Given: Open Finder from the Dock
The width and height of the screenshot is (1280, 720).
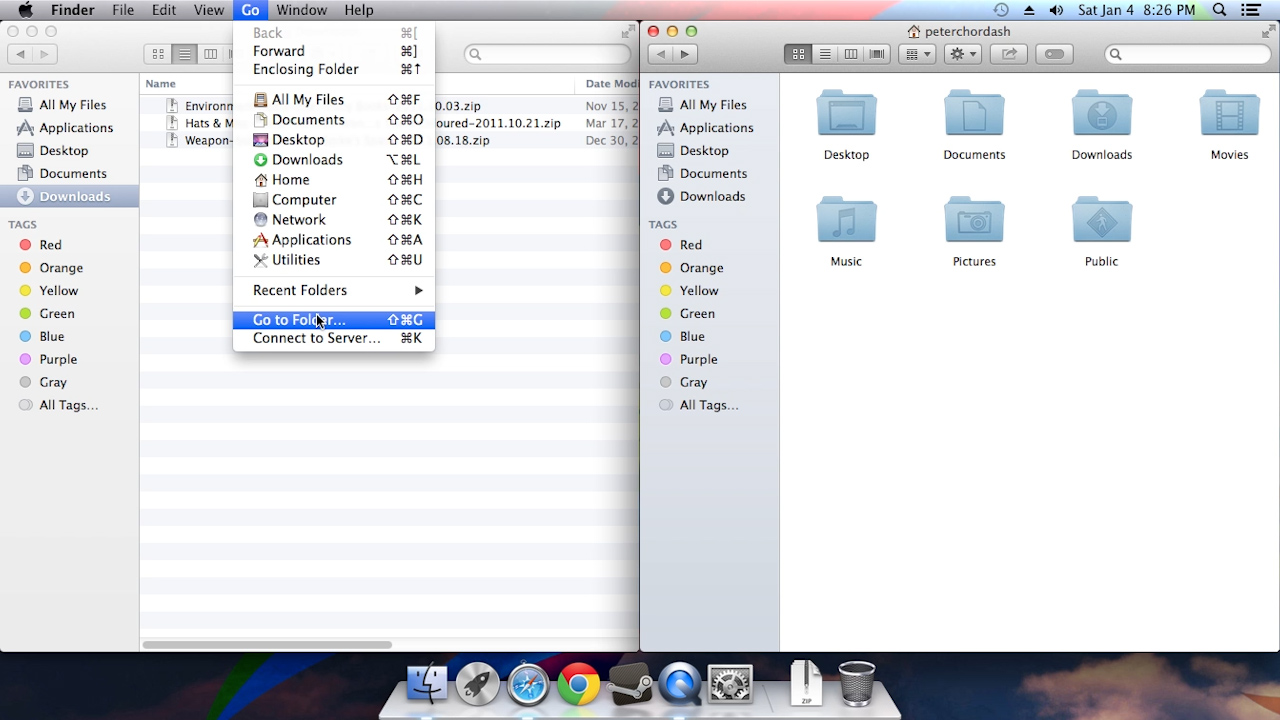Looking at the screenshot, I should tap(428, 684).
